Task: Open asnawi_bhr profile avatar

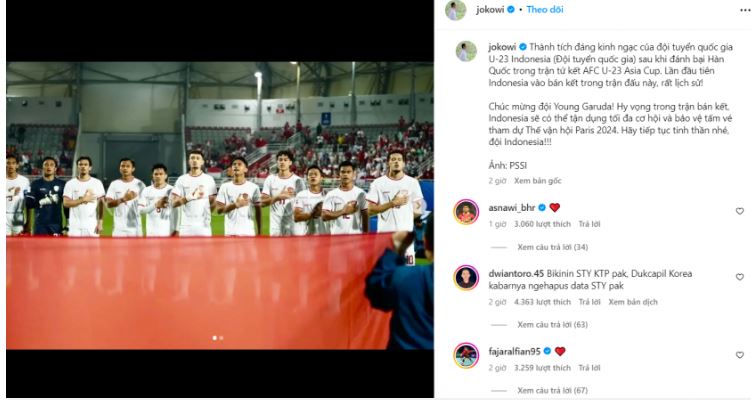Action: click(466, 212)
